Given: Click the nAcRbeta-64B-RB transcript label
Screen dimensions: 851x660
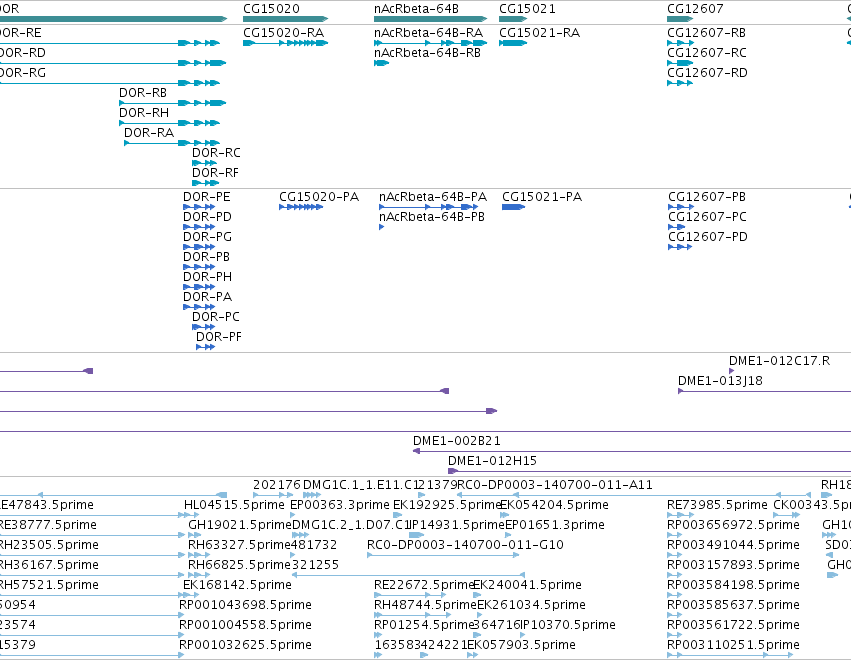Looking at the screenshot, I should pyautogui.click(x=427, y=53).
